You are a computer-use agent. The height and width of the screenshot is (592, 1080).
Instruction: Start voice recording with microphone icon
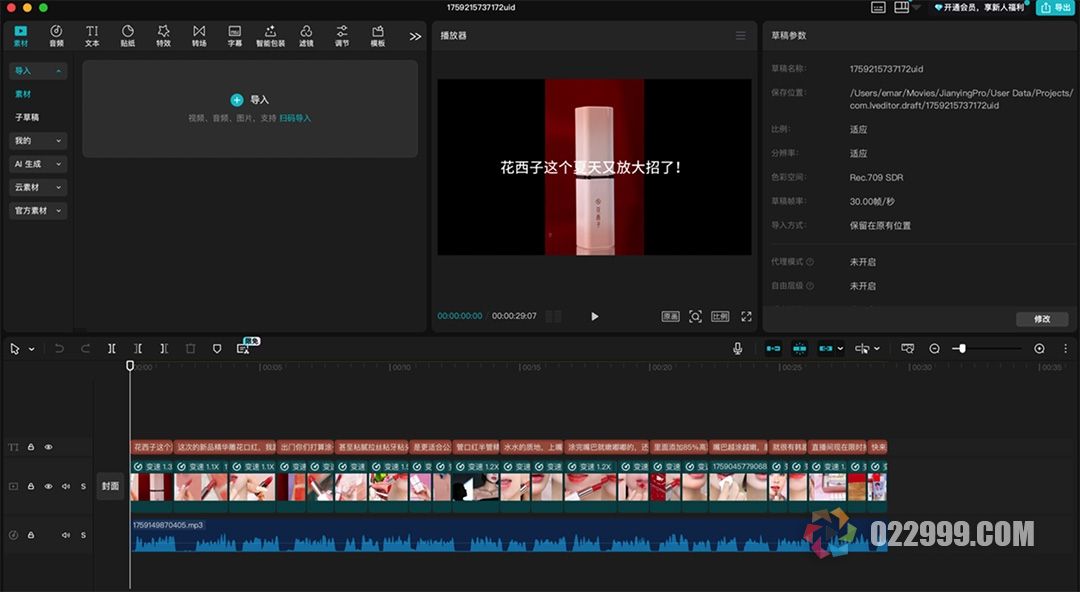pyautogui.click(x=738, y=349)
